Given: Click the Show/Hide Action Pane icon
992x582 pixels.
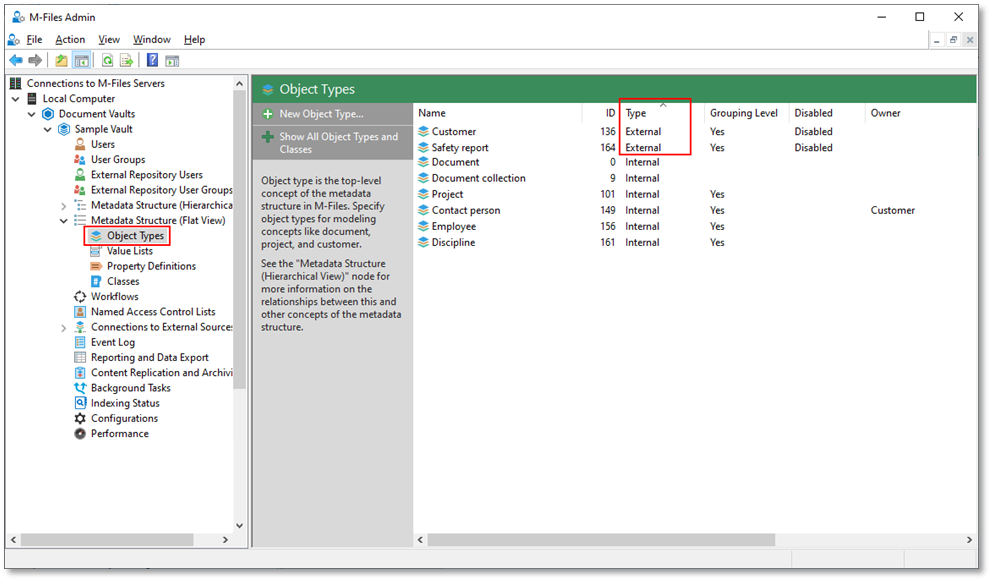Looking at the screenshot, I should [x=172, y=60].
